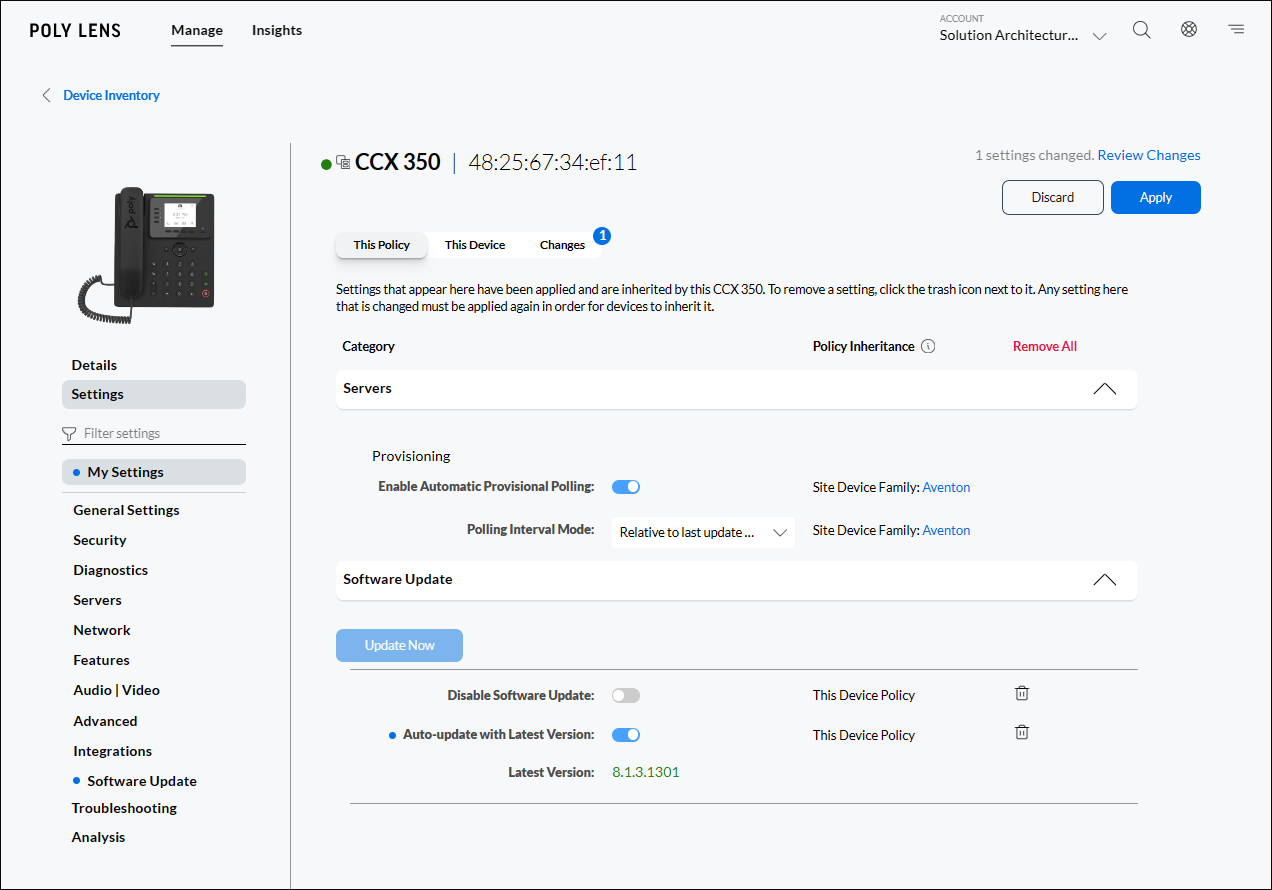Enable the Disable Software Update switch
The height and width of the screenshot is (890, 1272).
point(626,695)
